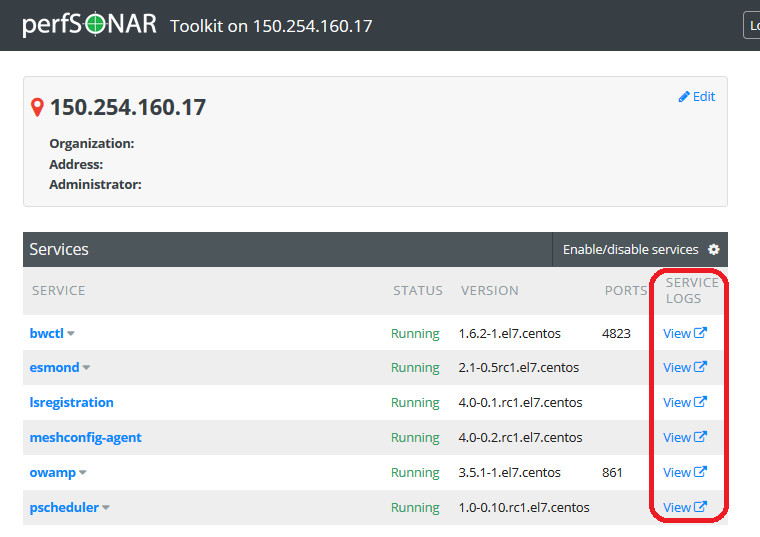Click version 2.1-0.5rc1.el7.centos

[x=519, y=367]
